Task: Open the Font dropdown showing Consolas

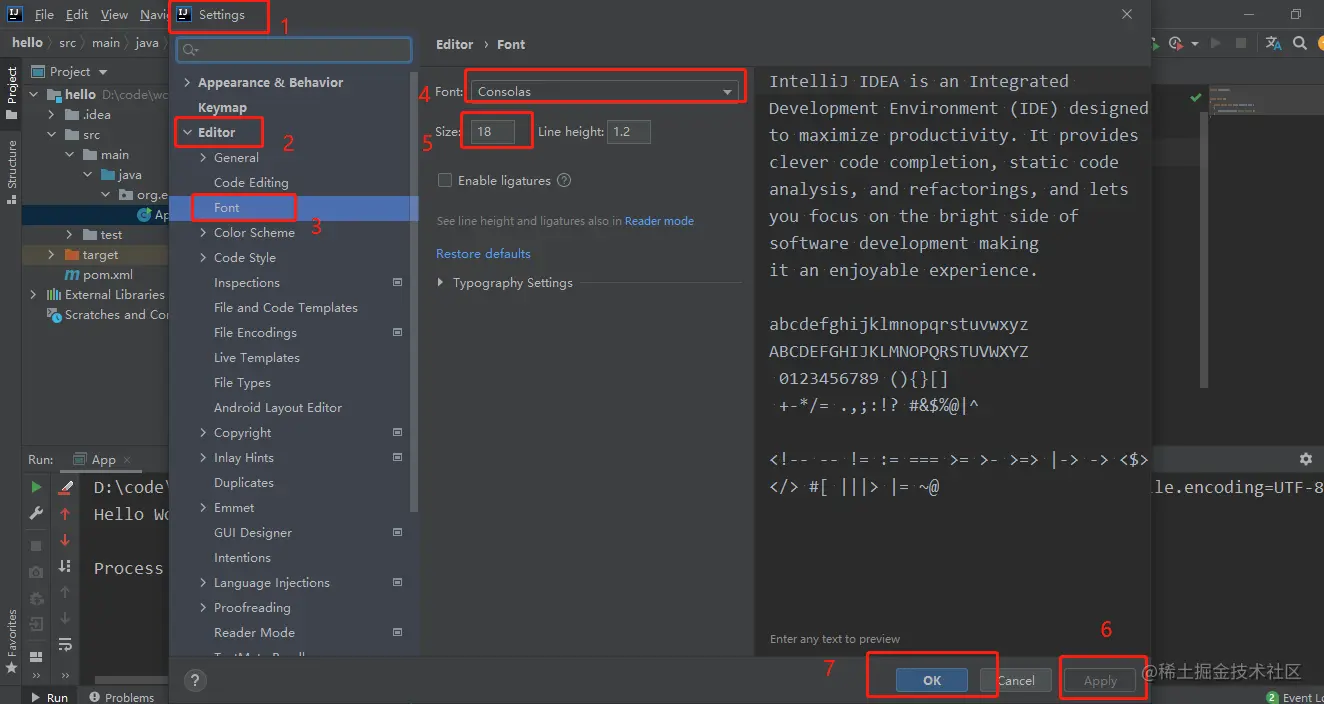Action: (x=604, y=91)
